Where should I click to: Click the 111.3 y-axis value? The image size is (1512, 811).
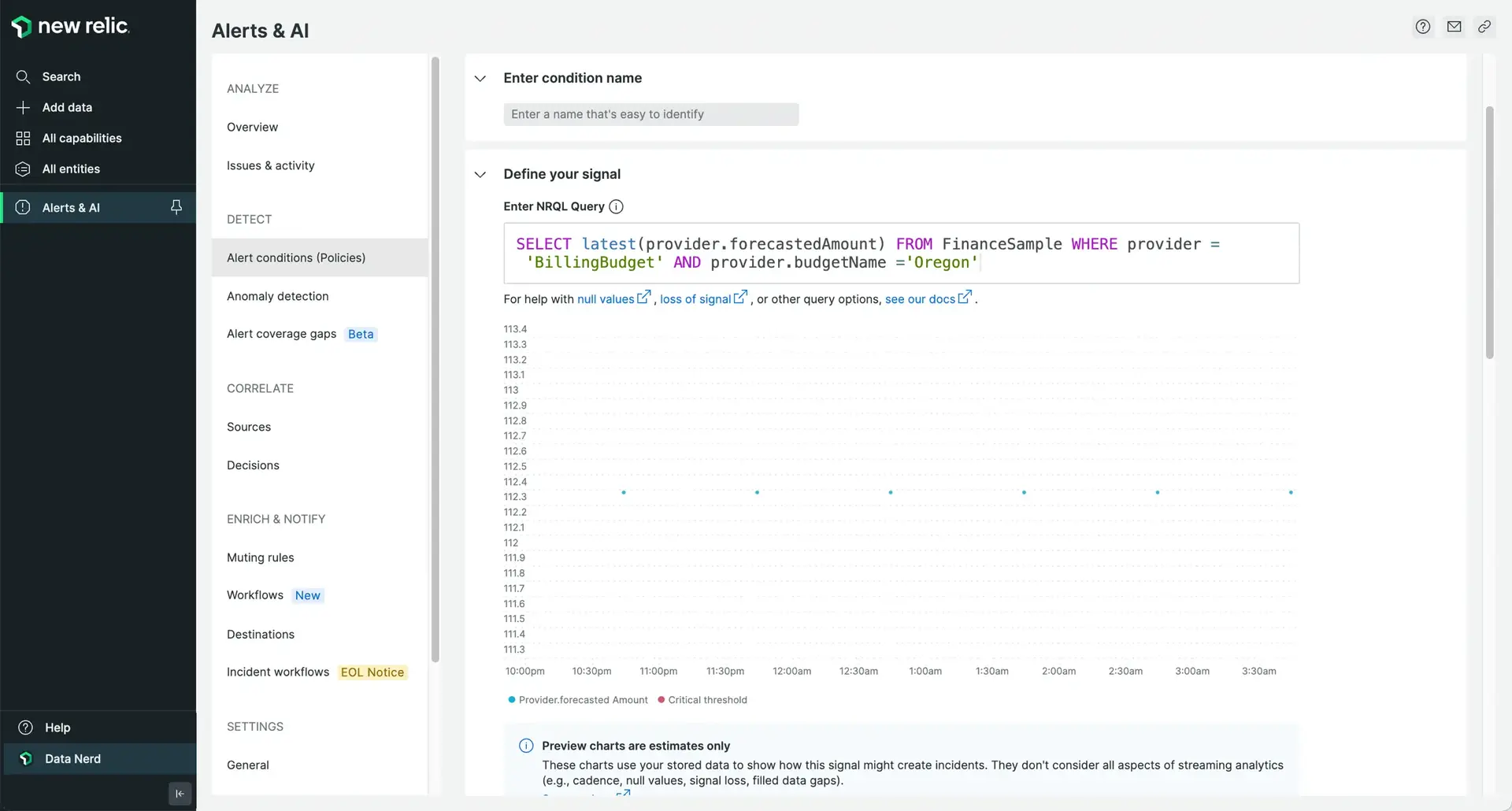coord(514,650)
